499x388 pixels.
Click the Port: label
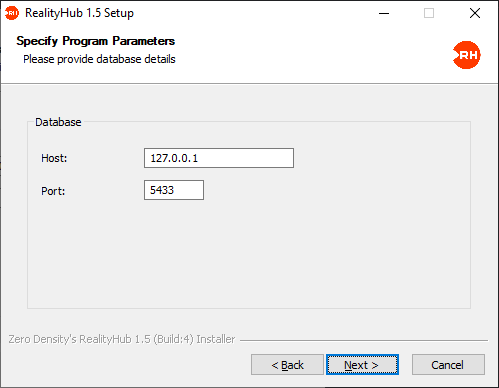(53, 191)
